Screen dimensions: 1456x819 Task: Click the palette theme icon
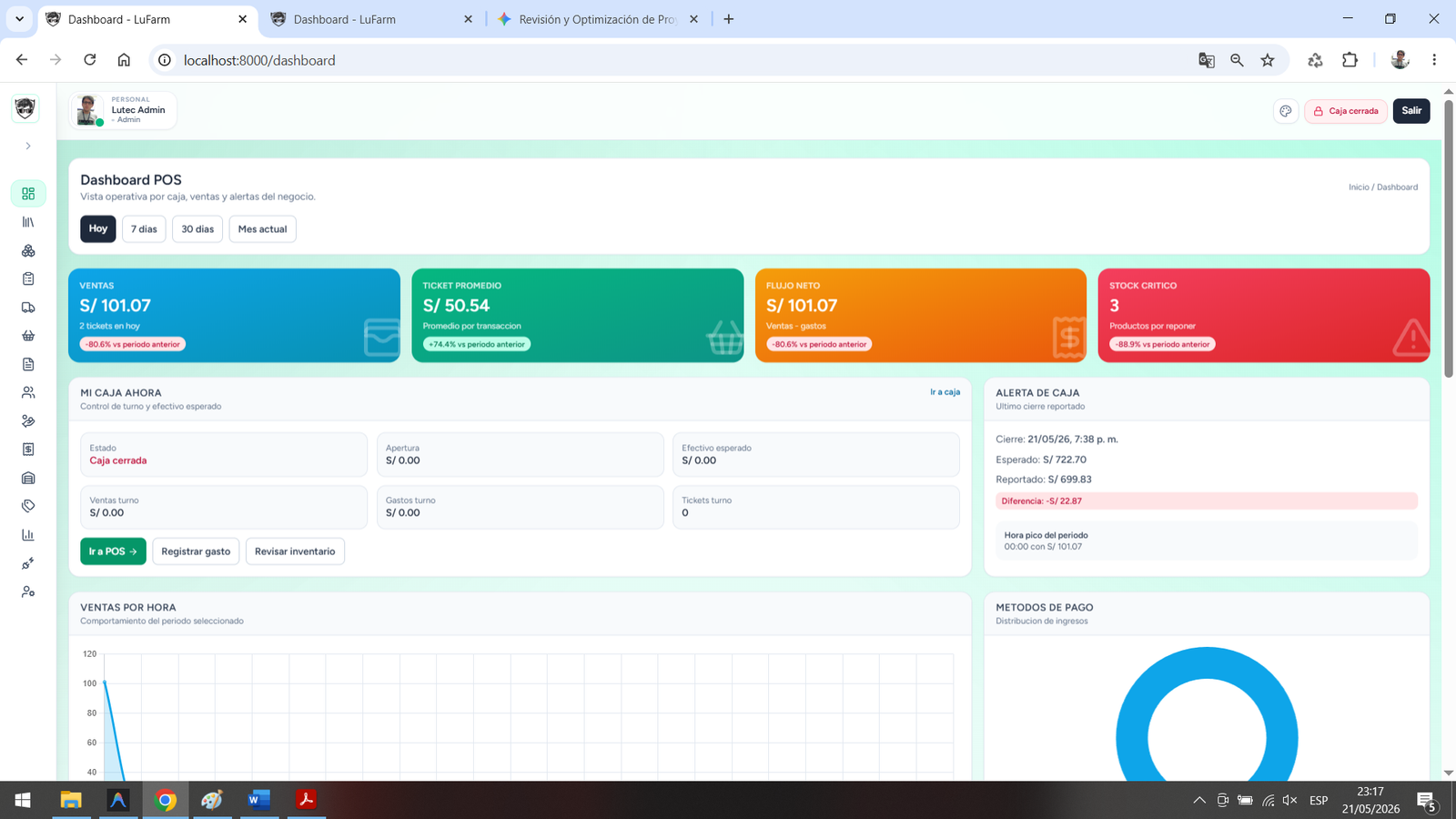pos(1286,111)
